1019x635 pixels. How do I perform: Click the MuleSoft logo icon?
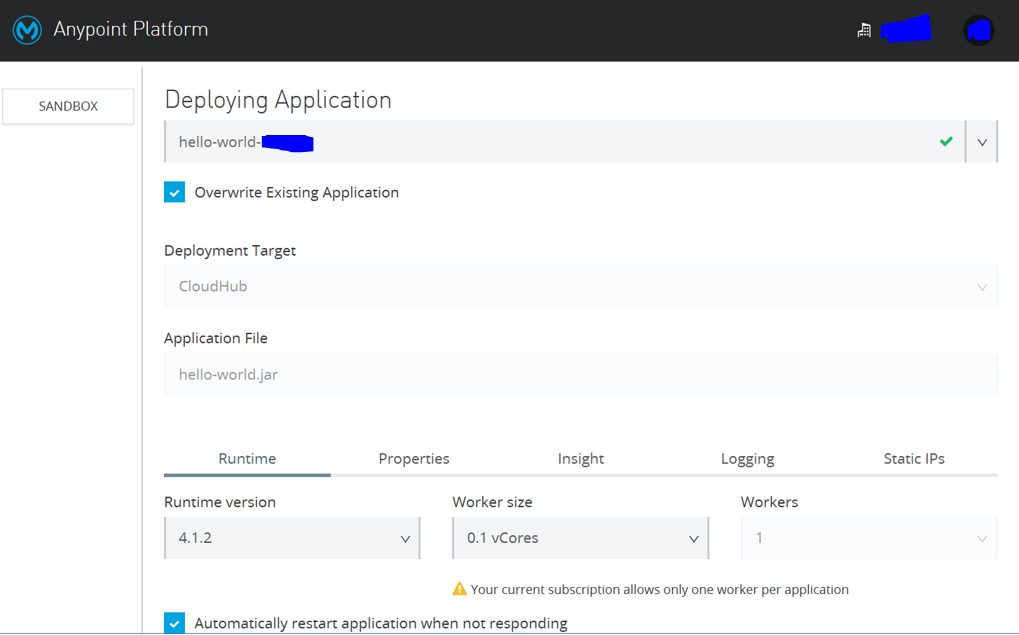point(27,30)
